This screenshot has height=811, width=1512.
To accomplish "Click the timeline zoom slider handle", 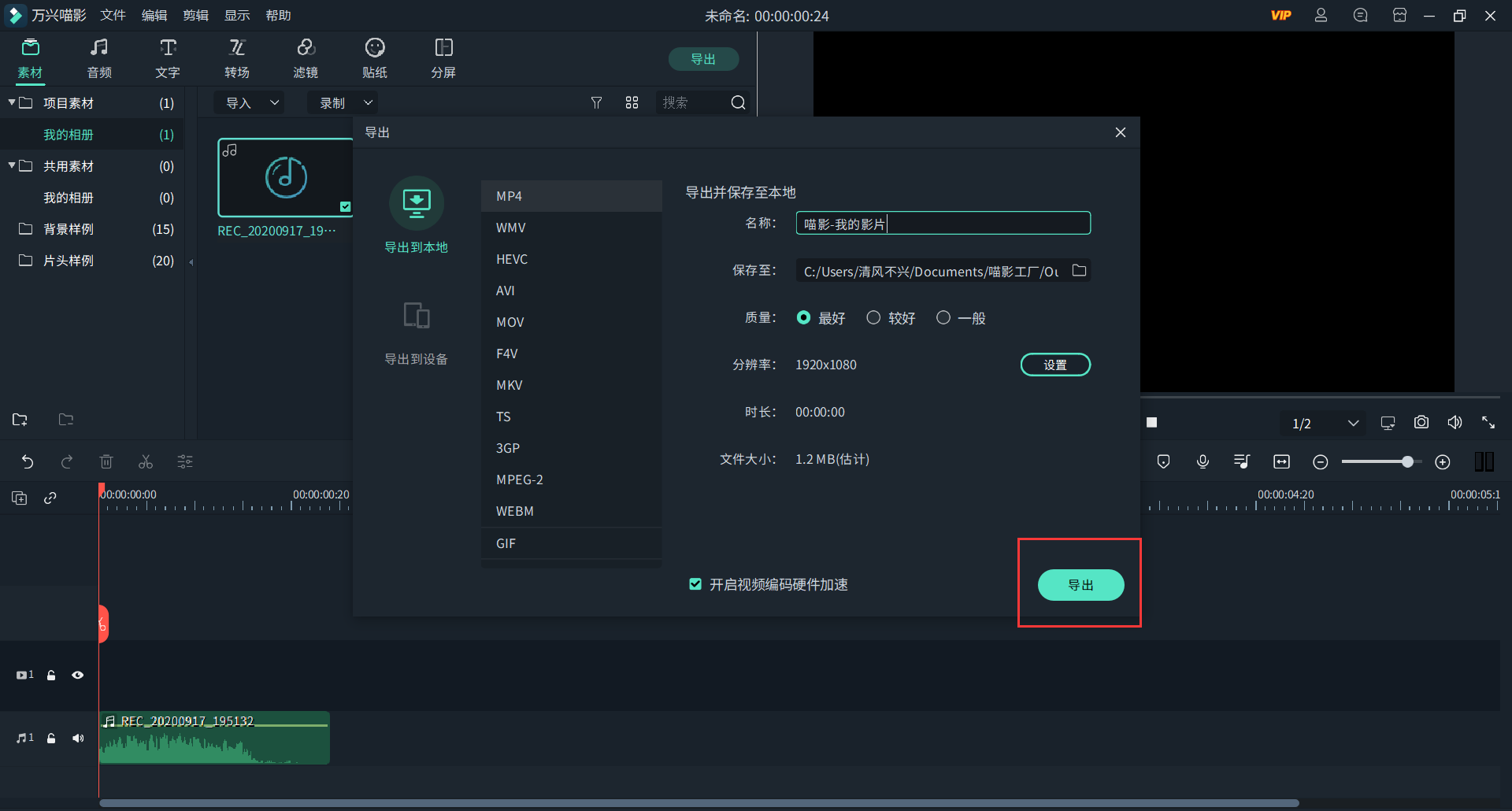I will click(x=1407, y=462).
